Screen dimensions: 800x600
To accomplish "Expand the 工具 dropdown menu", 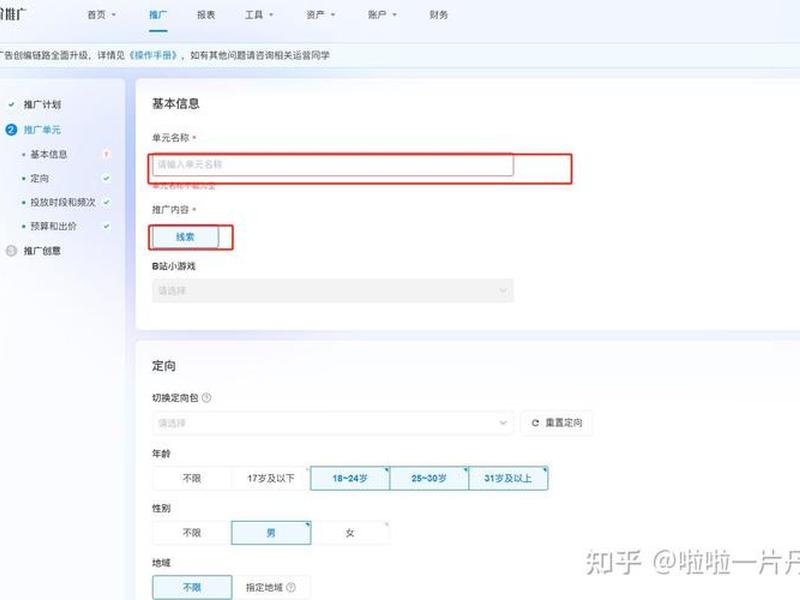I will (259, 15).
